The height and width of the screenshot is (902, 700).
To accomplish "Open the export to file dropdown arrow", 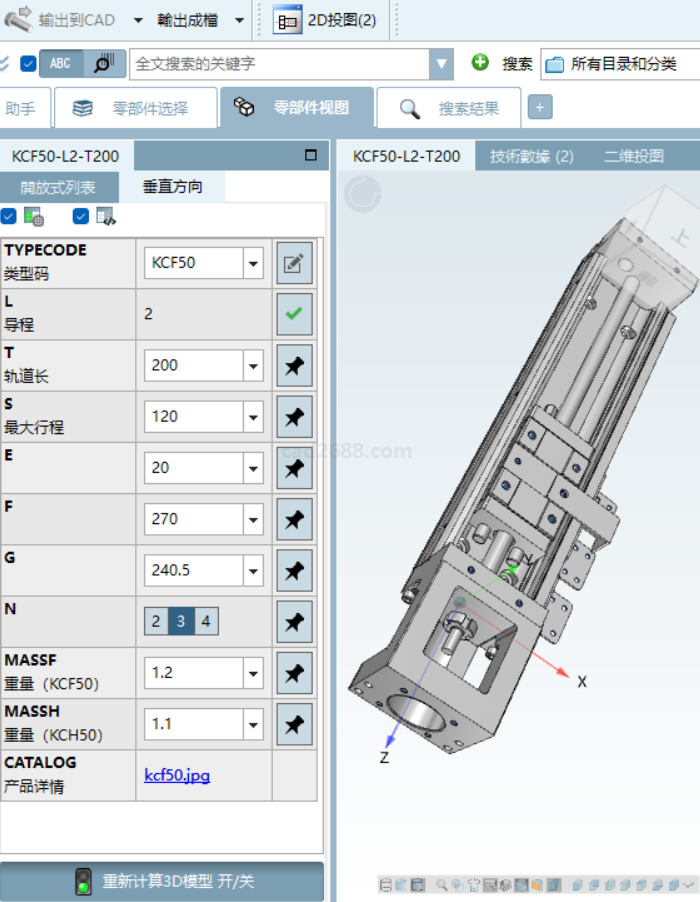I will tap(239, 20).
